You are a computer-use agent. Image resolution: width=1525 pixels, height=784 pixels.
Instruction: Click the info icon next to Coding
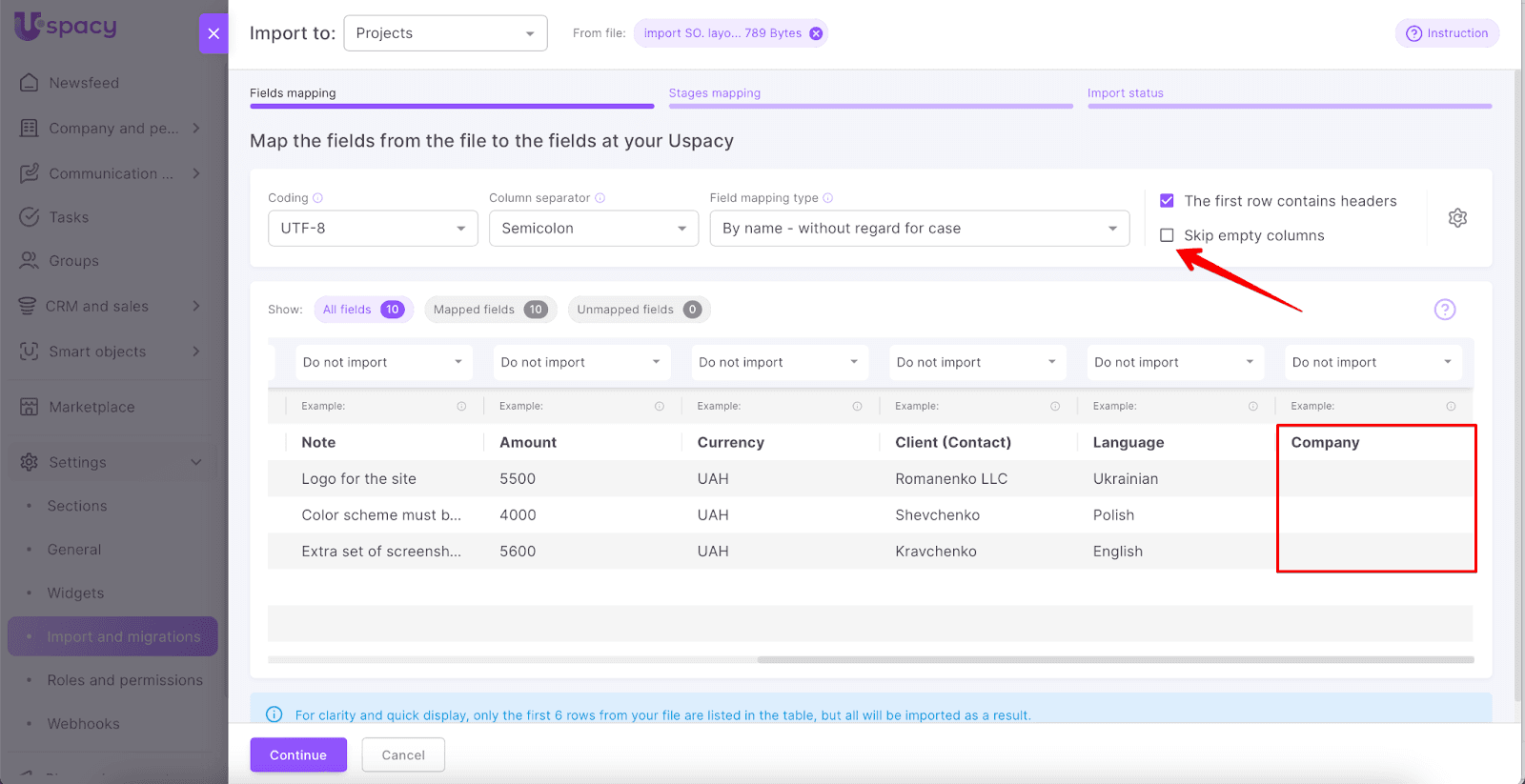click(318, 198)
